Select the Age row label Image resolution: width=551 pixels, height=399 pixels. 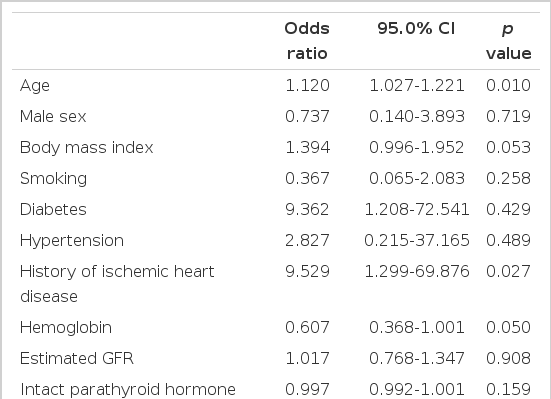click(35, 85)
